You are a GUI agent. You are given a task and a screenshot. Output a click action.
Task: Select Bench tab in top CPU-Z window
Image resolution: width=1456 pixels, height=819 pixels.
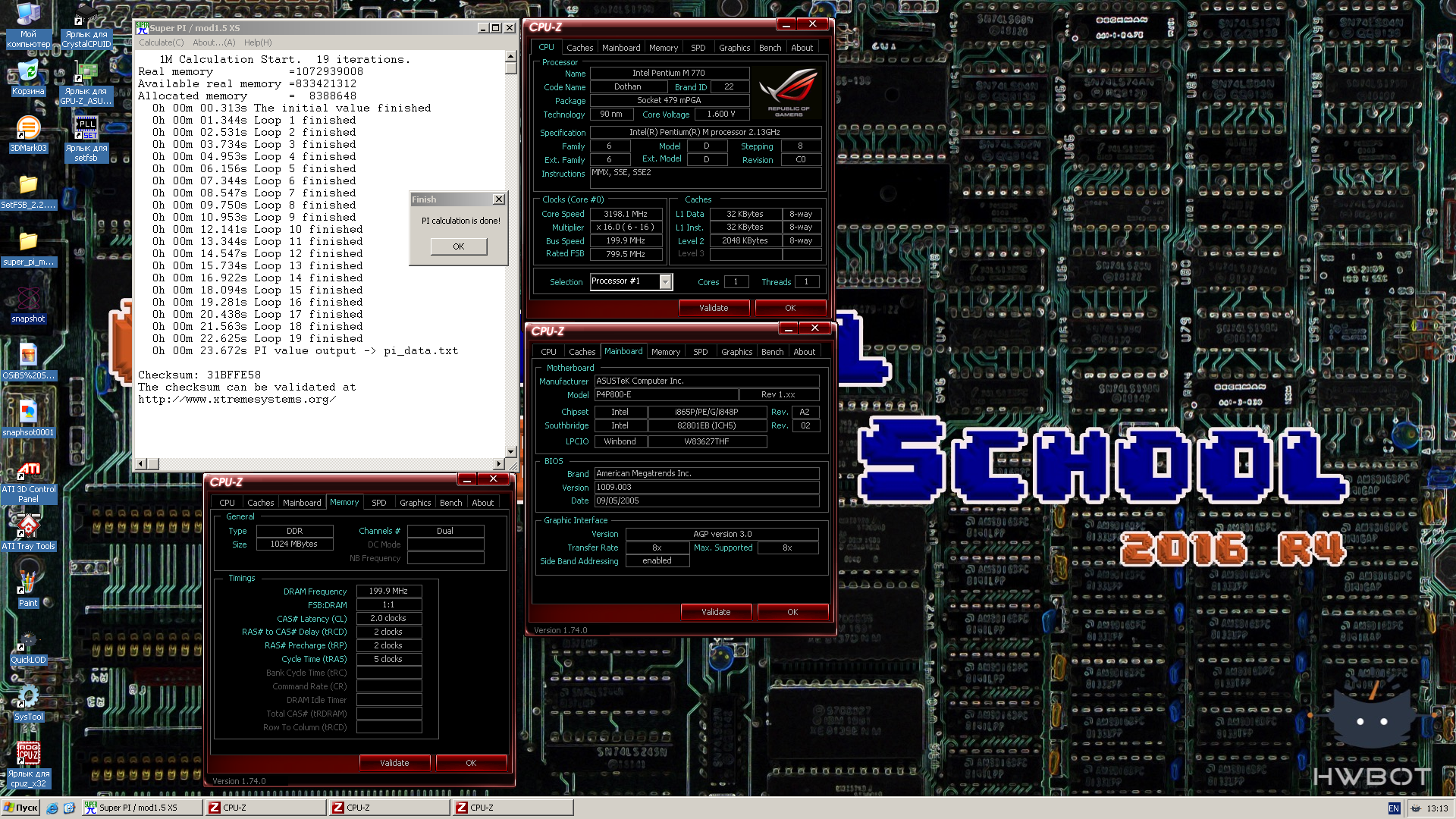pos(770,48)
